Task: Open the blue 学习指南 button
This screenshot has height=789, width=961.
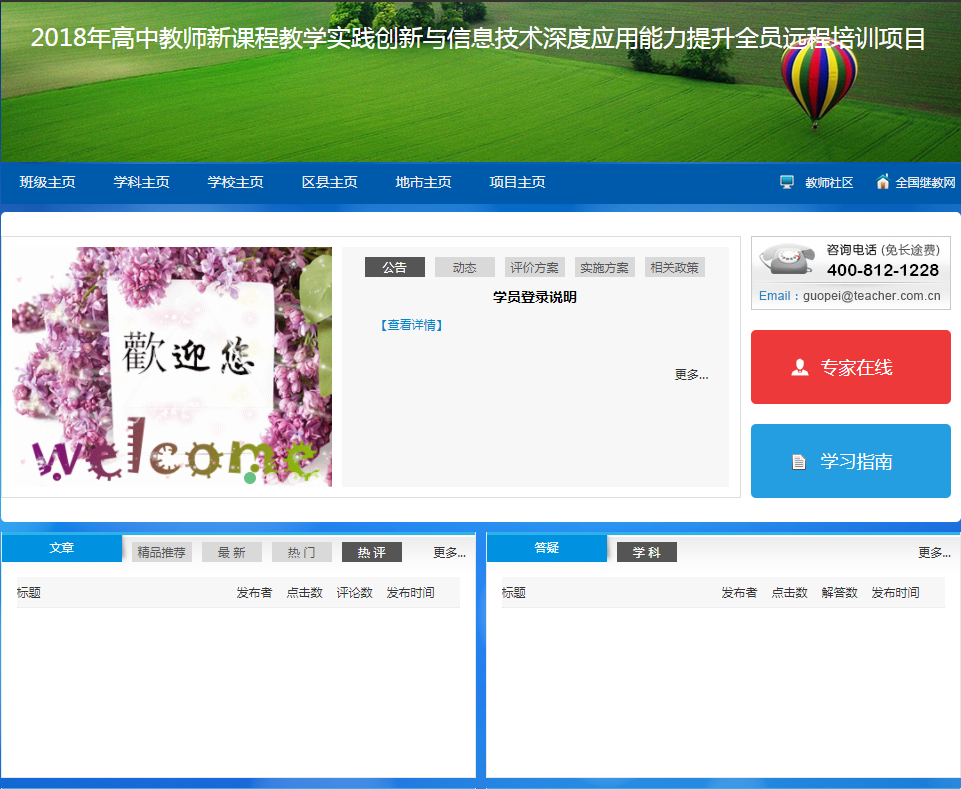Action: coord(851,461)
